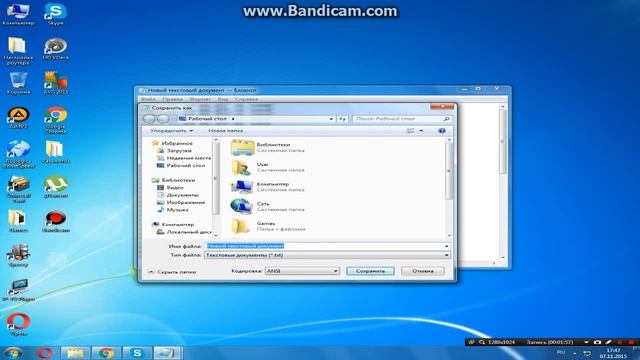Click Chrome icon in the taskbar
The width and height of the screenshot is (640, 360).
tap(106, 353)
